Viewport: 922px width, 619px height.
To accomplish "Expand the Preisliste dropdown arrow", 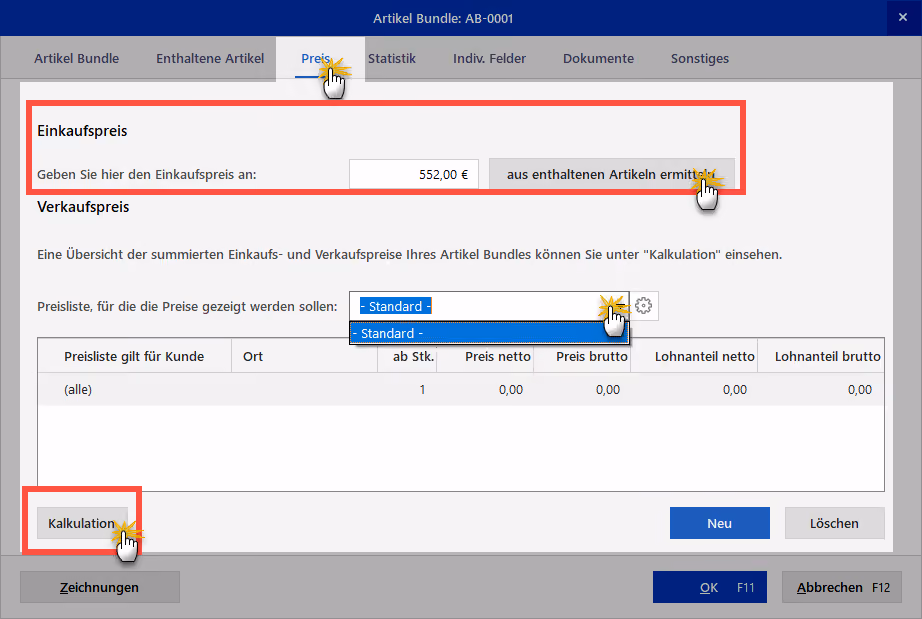I will pos(619,306).
